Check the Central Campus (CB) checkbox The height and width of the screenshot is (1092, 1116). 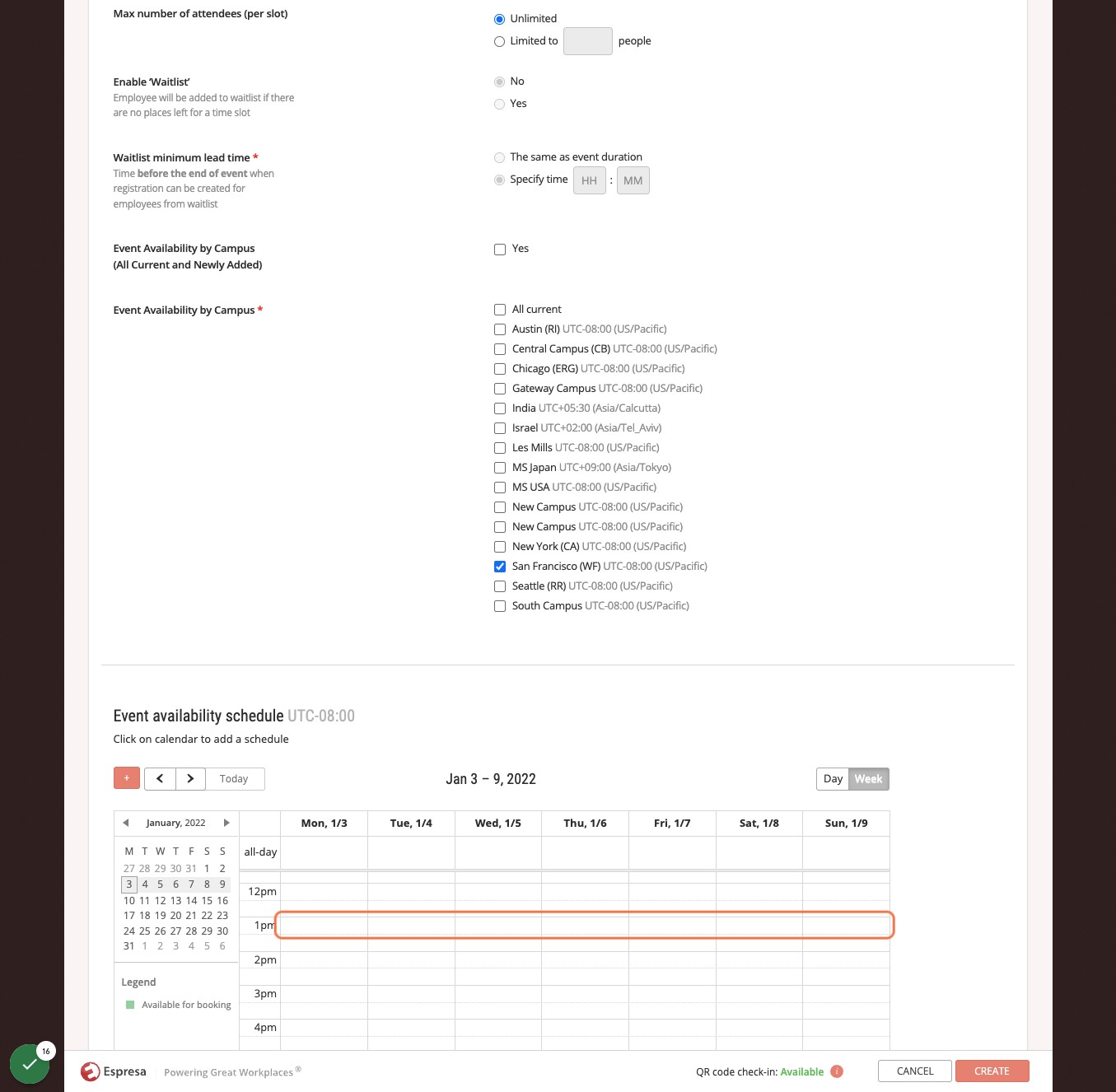pyautogui.click(x=500, y=349)
